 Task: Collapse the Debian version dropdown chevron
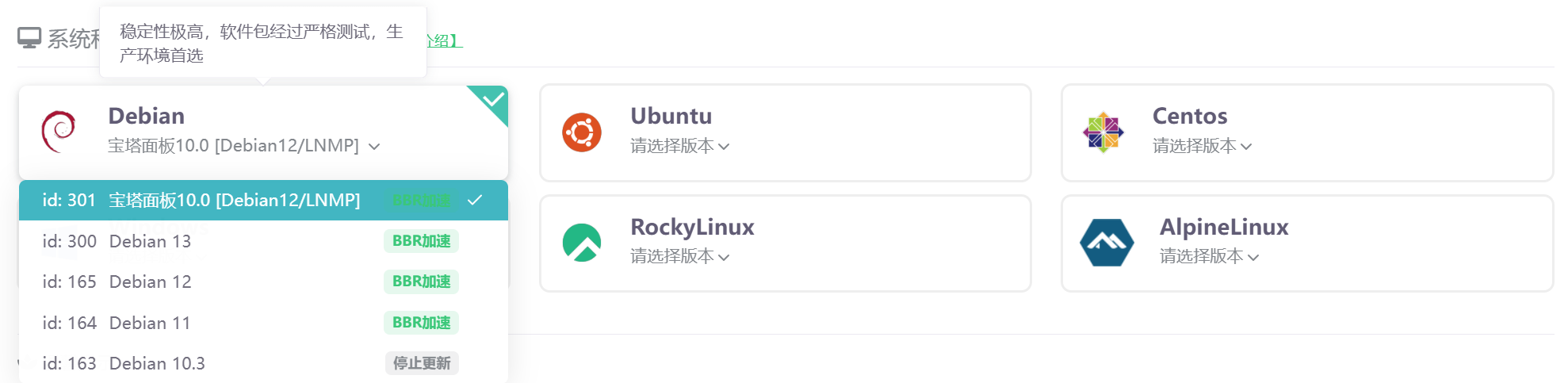[x=374, y=146]
